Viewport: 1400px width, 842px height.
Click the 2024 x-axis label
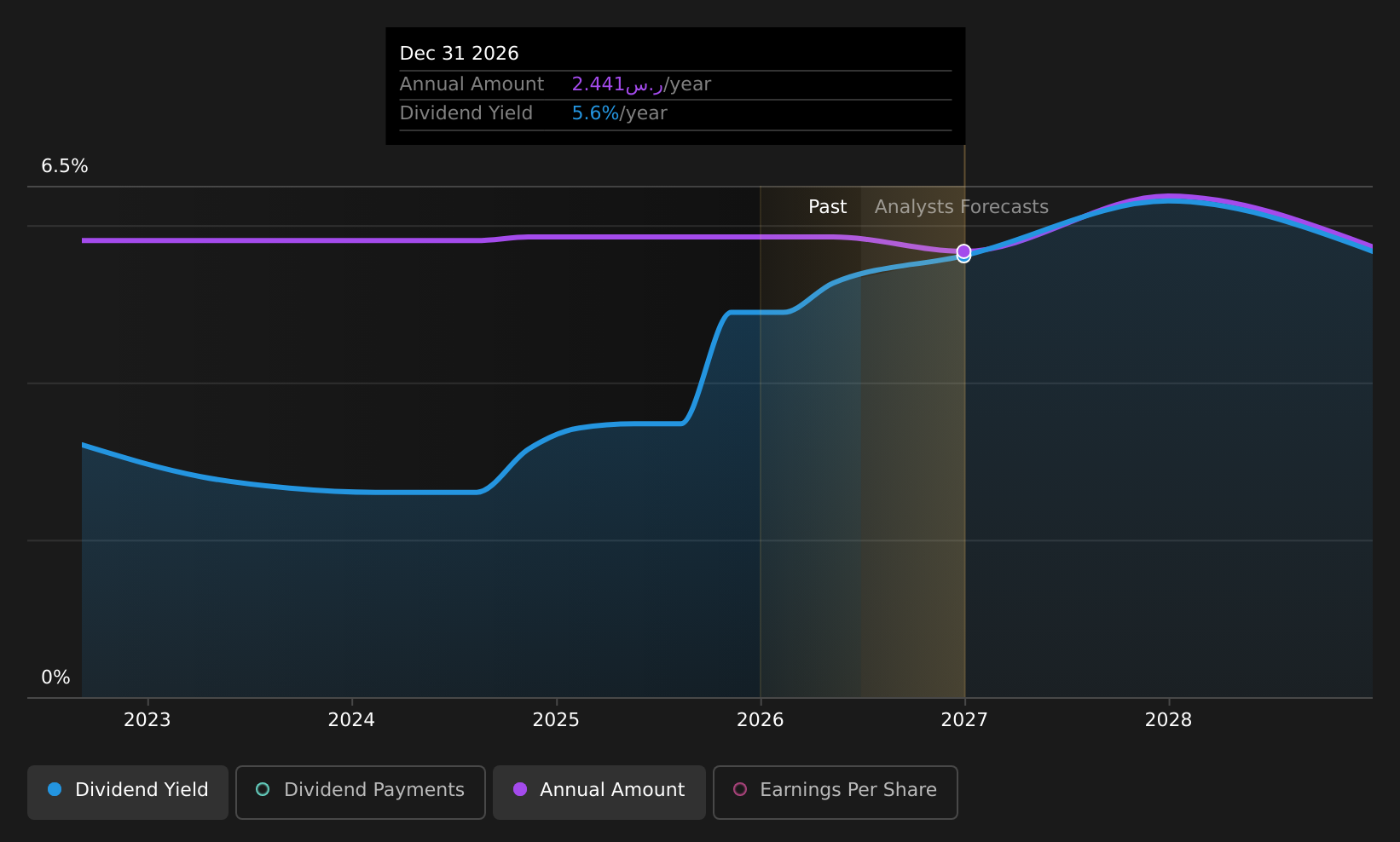[351, 720]
